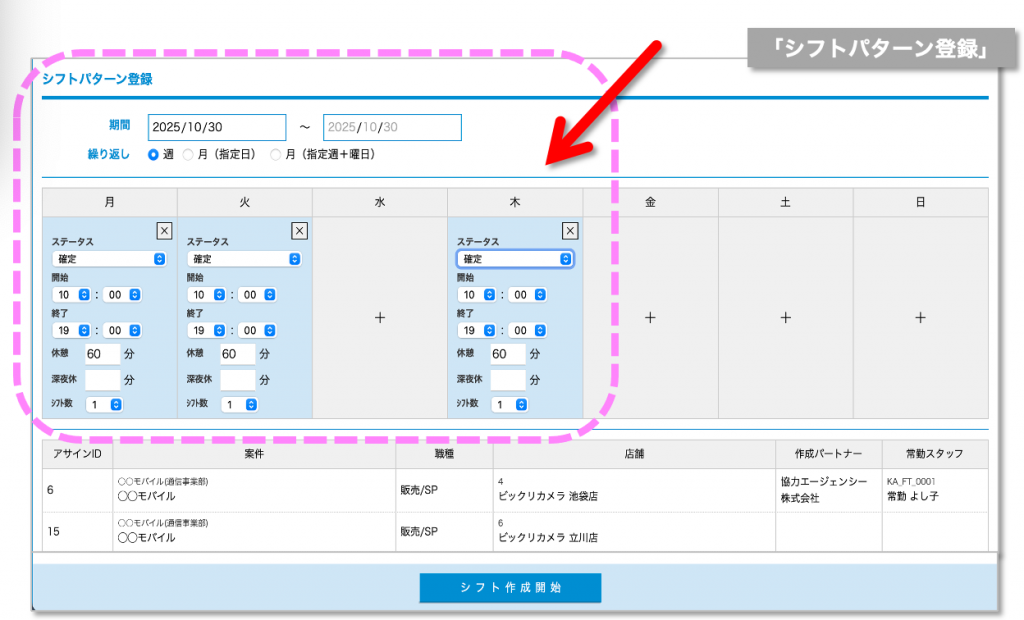The width and height of the screenshot is (1024, 620).
Task: Click Monday's 休憩 minutes field
Action: click(x=101, y=354)
